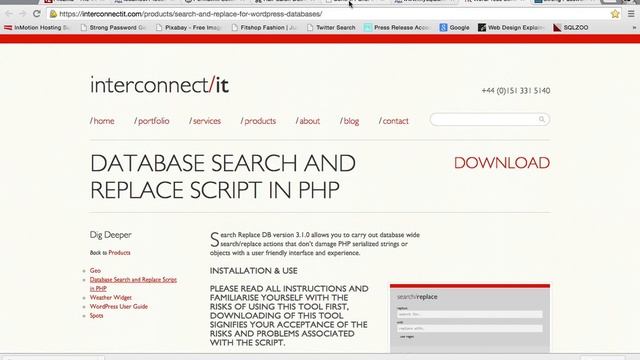Open the Chrome hamburger menu
This screenshot has width=640, height=360.
[x=631, y=14]
